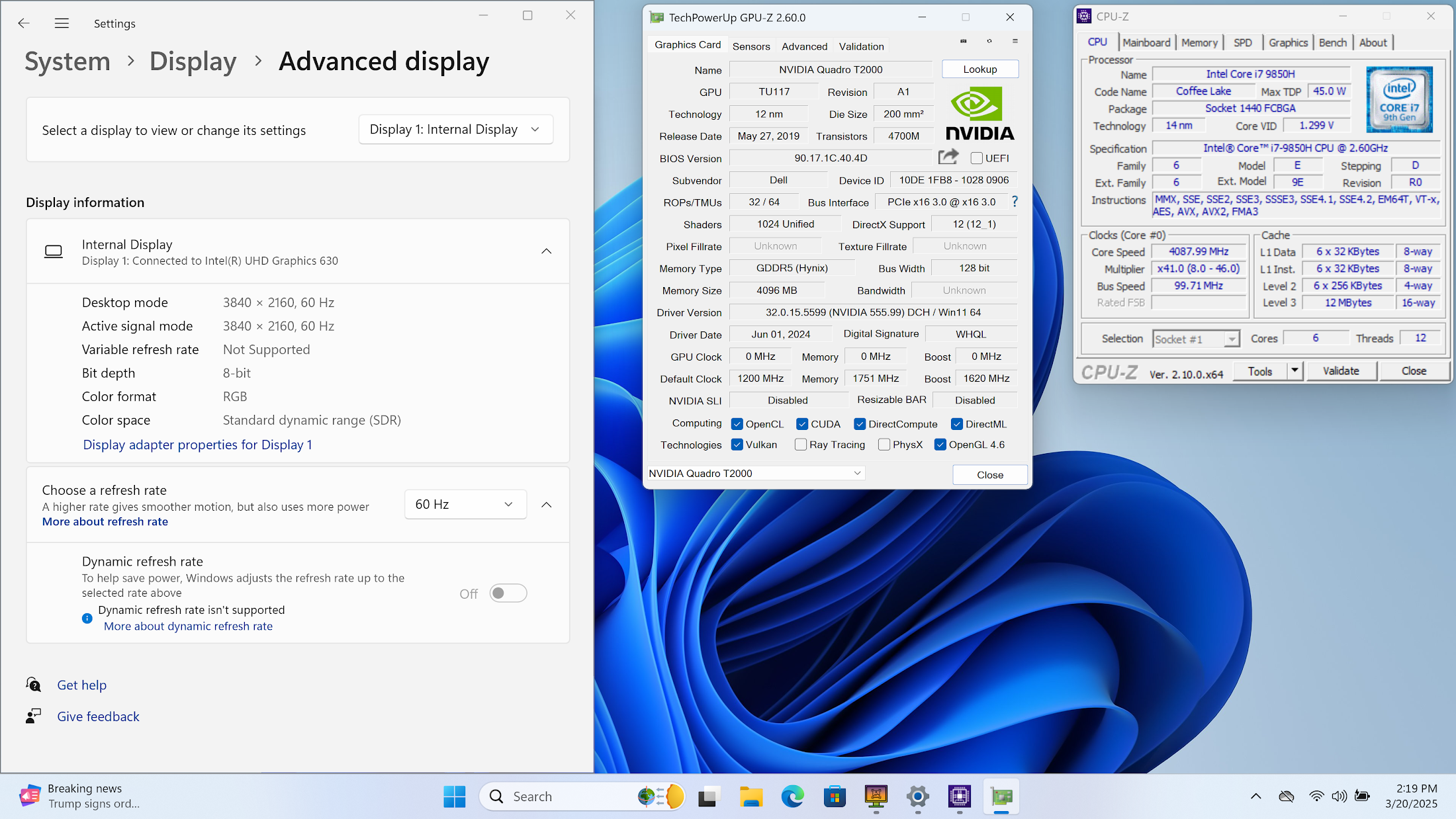1456x819 pixels.
Task: Open the CPU-Z Memory tab
Action: point(1199,42)
